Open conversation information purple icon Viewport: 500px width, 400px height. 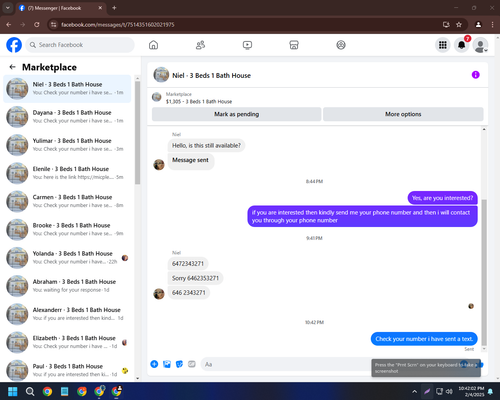(475, 75)
